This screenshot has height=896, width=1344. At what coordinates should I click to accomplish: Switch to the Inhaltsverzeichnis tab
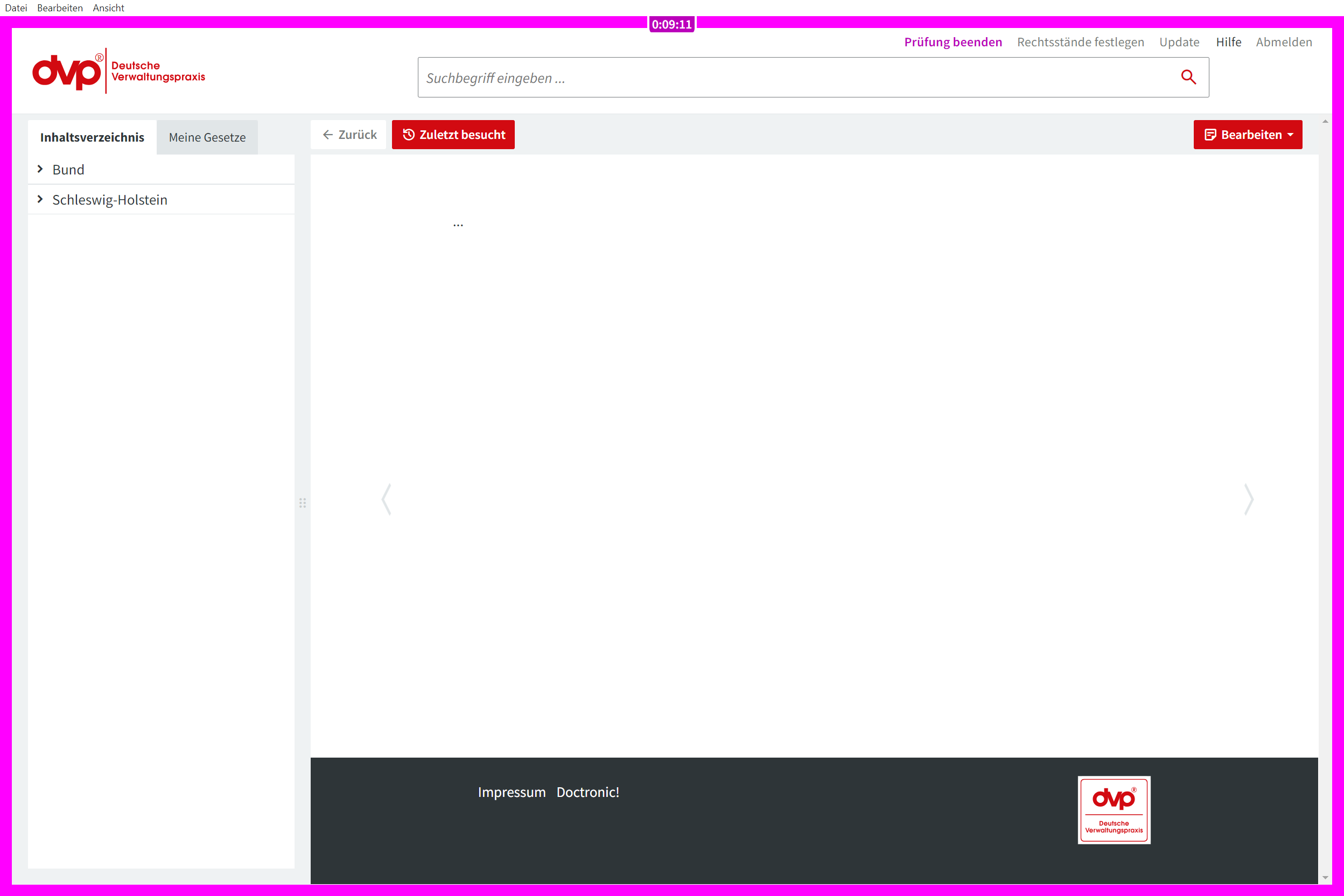(x=92, y=137)
